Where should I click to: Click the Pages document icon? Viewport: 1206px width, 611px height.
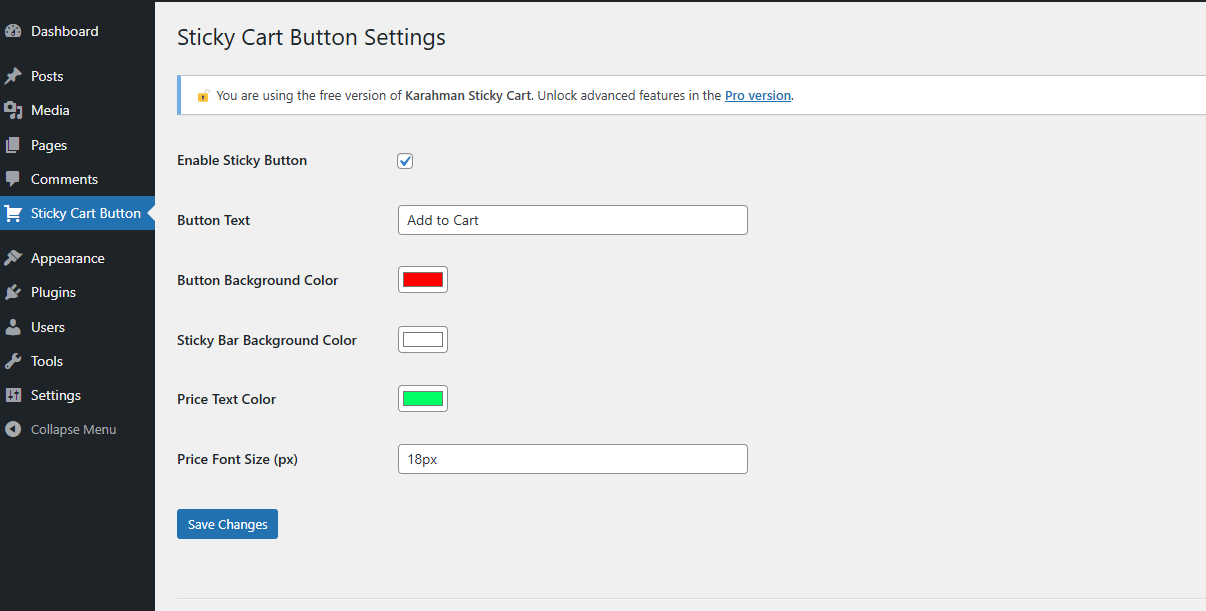click(13, 145)
